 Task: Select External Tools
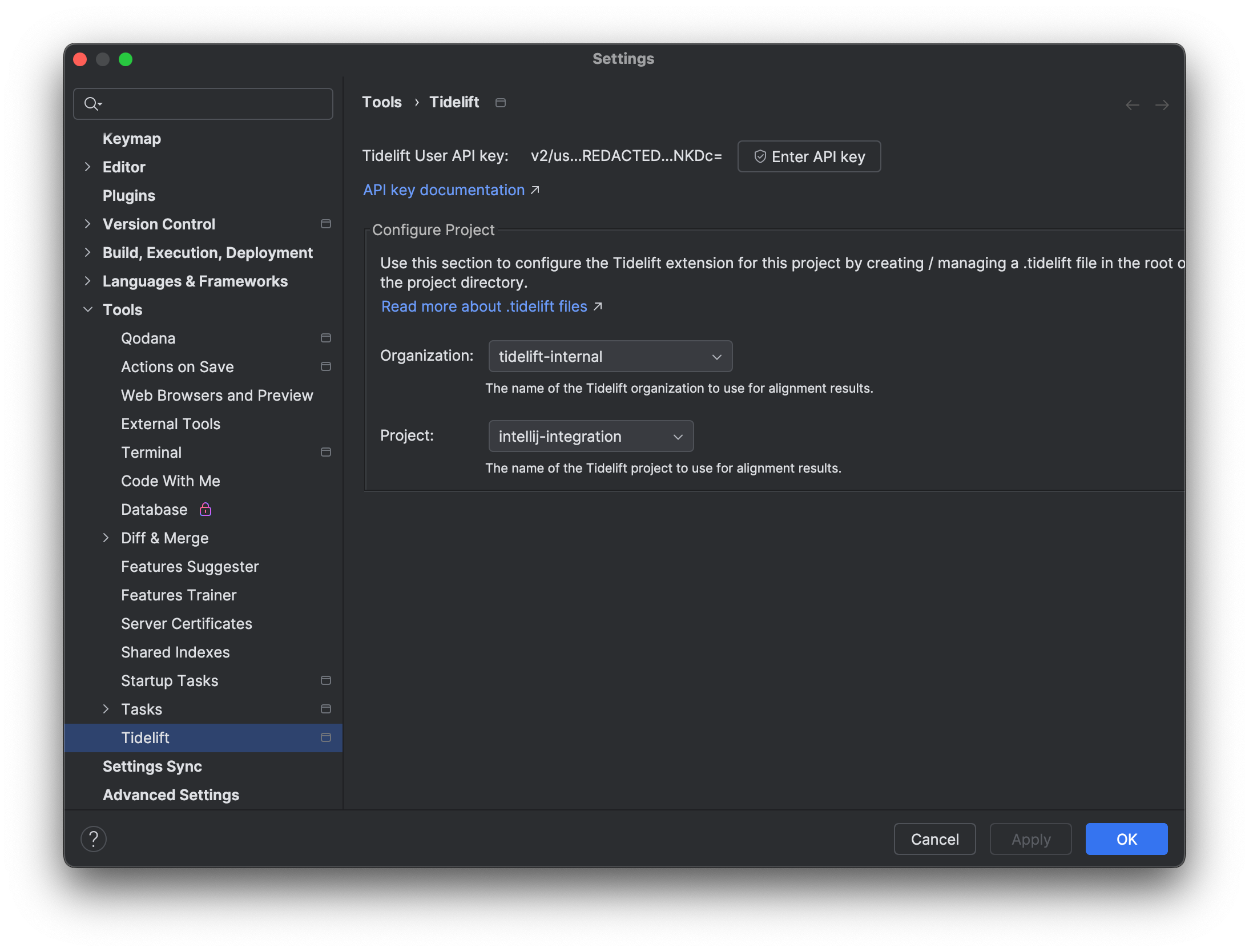(x=171, y=424)
